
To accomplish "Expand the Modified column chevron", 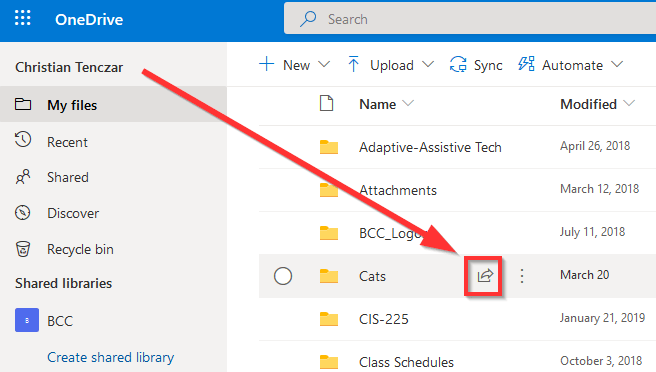I will [629, 103].
